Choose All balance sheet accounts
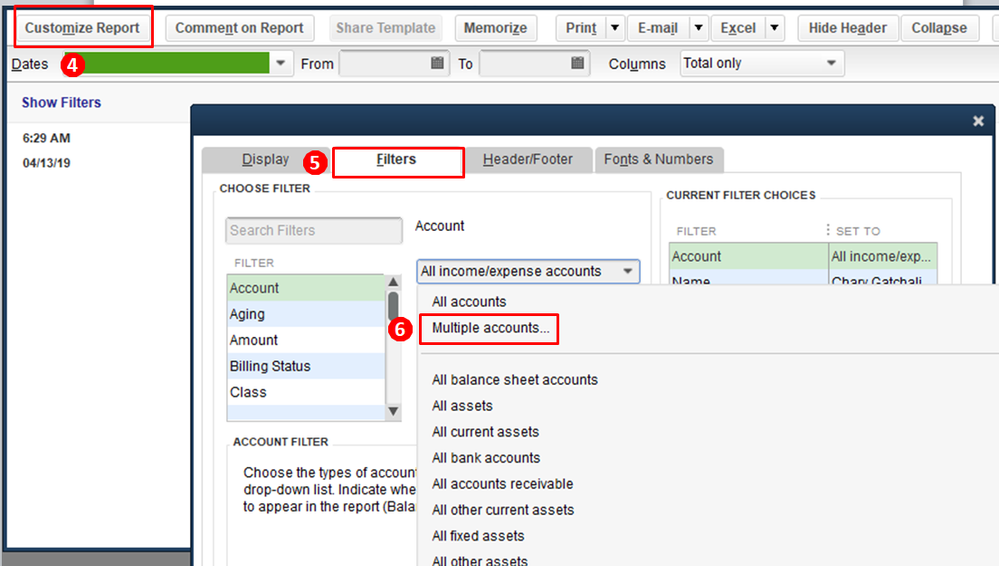 coord(515,380)
